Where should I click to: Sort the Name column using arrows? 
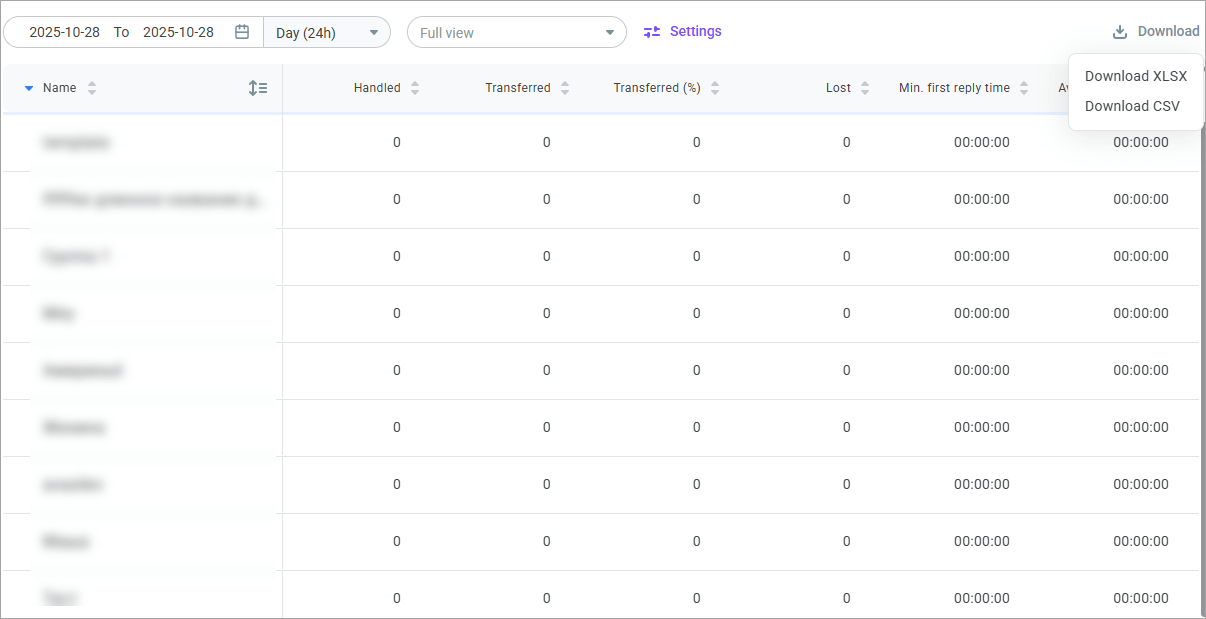pyautogui.click(x=92, y=88)
